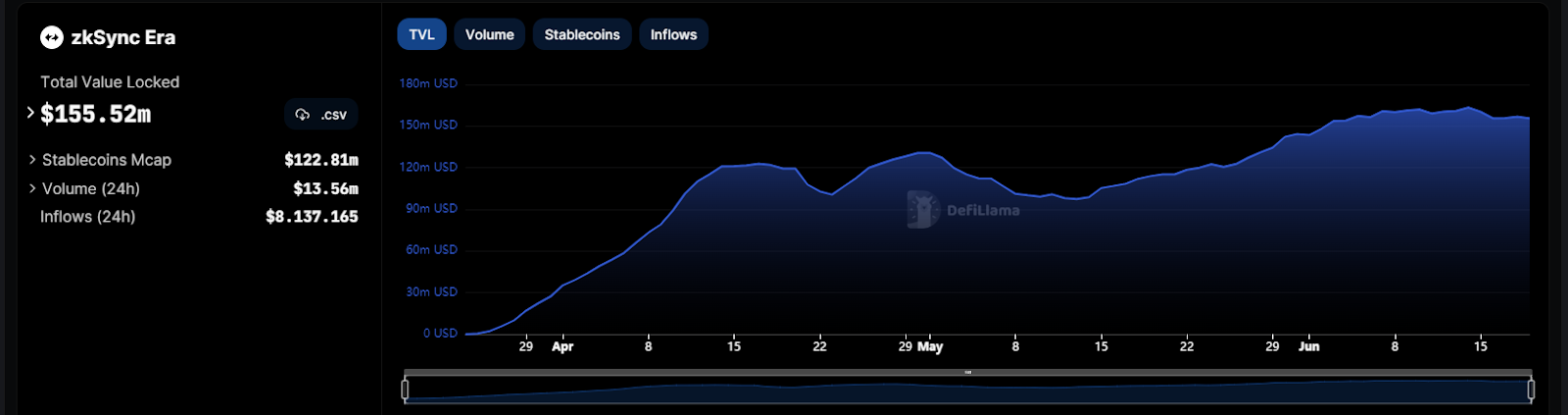Enable the Stablecoins chart series
The height and width of the screenshot is (415, 1568).
pyautogui.click(x=582, y=34)
